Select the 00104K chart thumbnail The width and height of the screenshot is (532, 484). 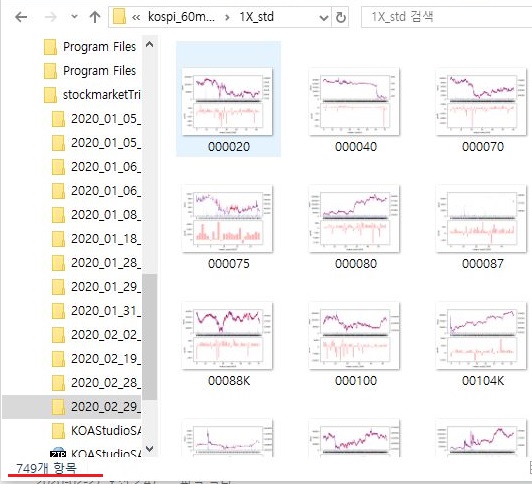click(x=481, y=335)
